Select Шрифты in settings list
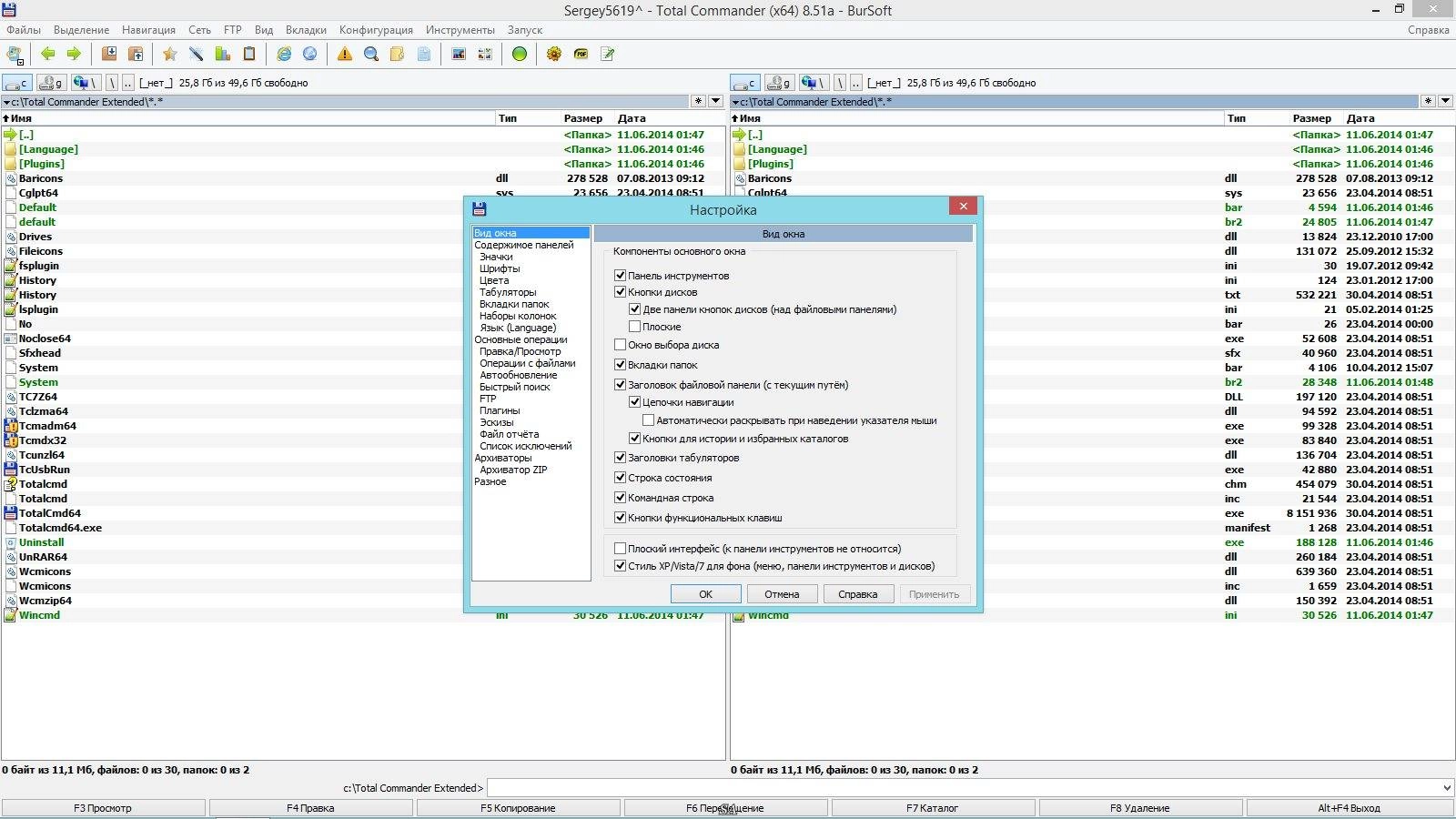This screenshot has height=819, width=1456. pos(500,268)
